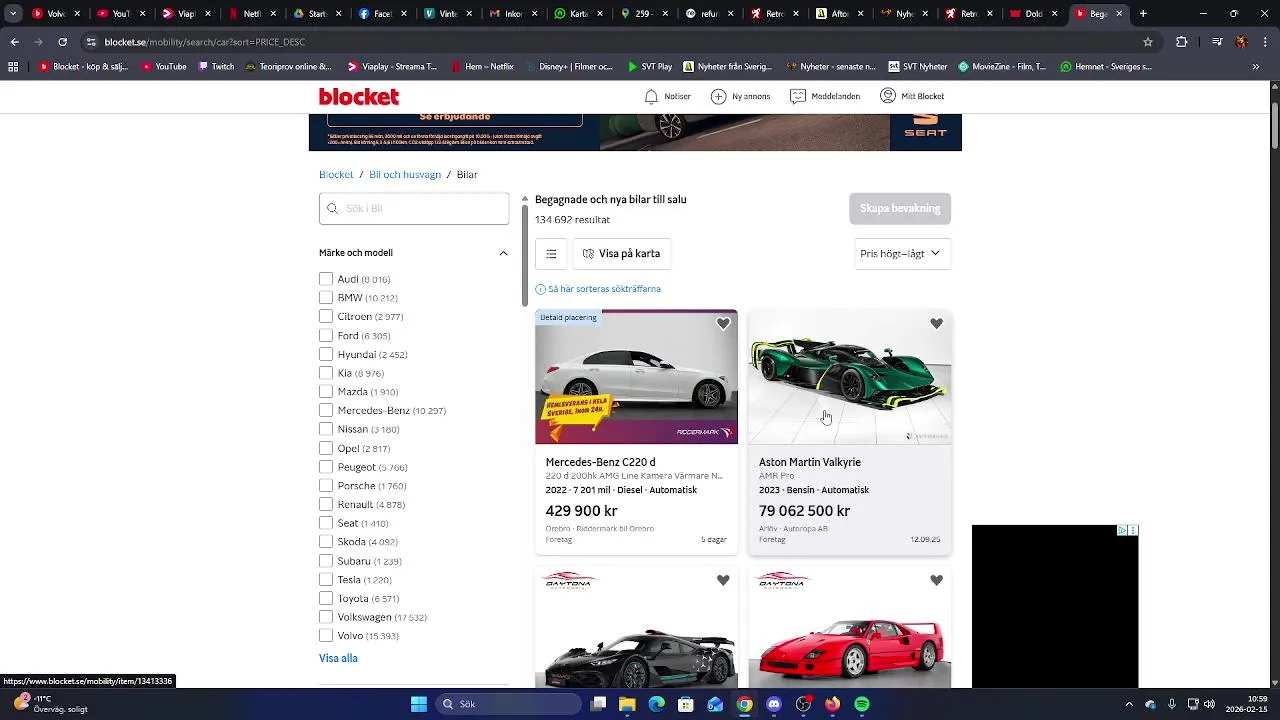Open Discord from the taskbar
Screen dimensions: 1280x720
(x=774, y=704)
